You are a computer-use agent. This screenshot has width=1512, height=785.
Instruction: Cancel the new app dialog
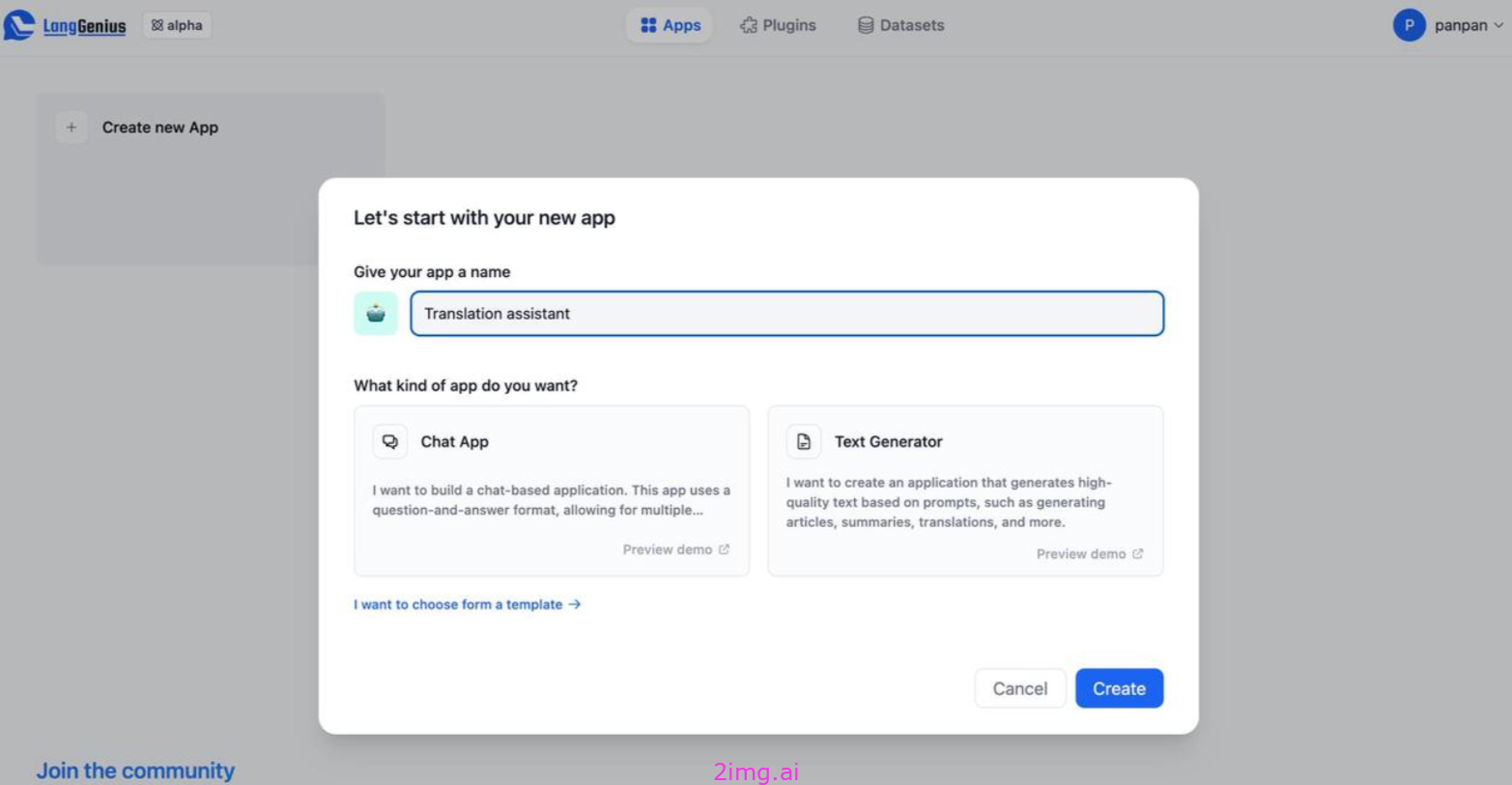1020,688
